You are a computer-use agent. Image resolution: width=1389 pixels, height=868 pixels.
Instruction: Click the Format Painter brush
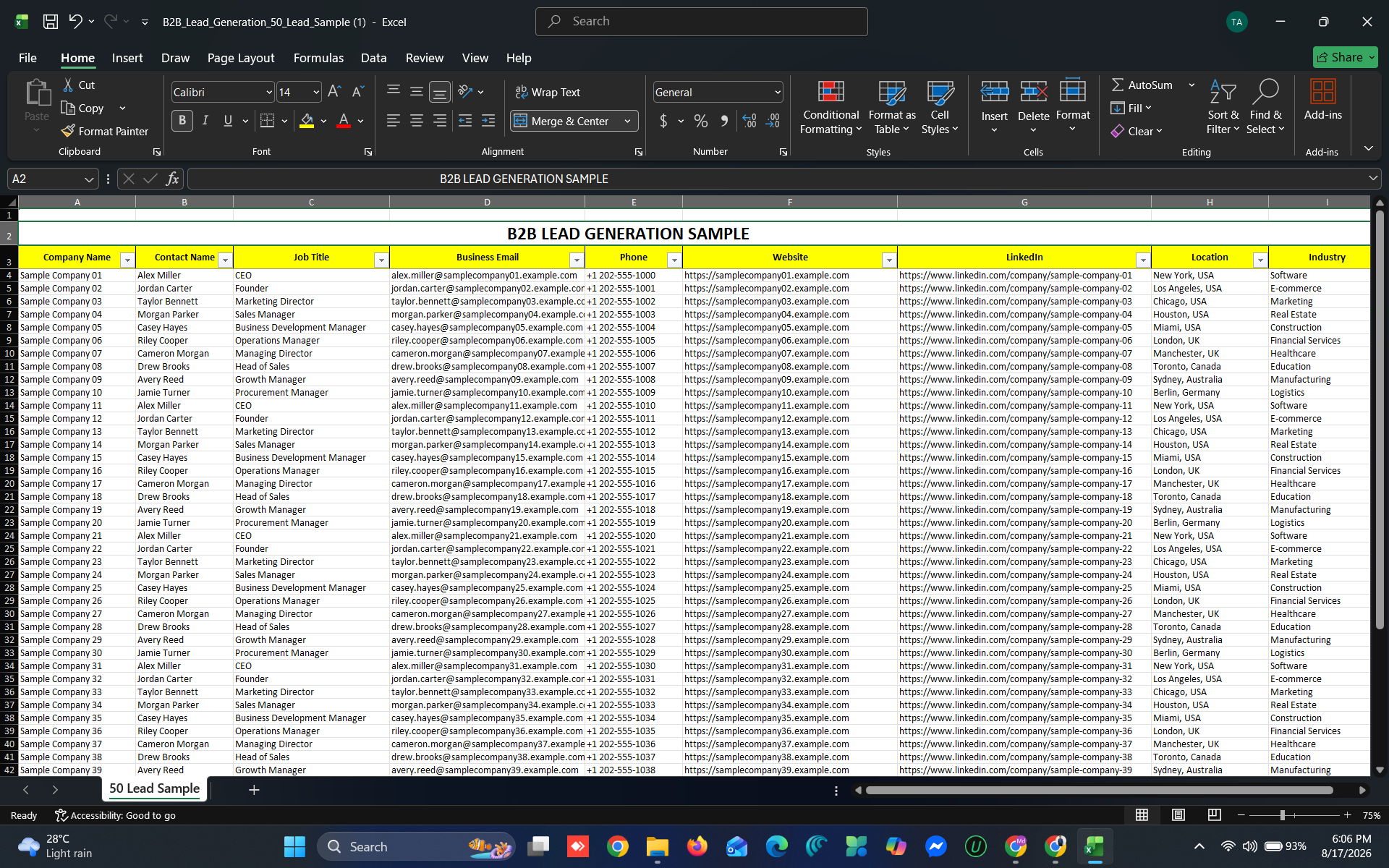click(x=68, y=131)
